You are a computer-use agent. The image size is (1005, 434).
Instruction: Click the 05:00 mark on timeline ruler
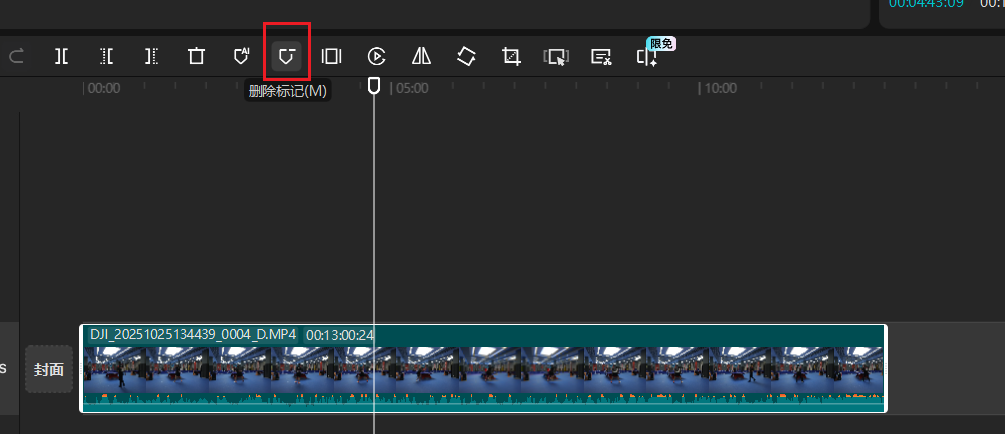[412, 88]
